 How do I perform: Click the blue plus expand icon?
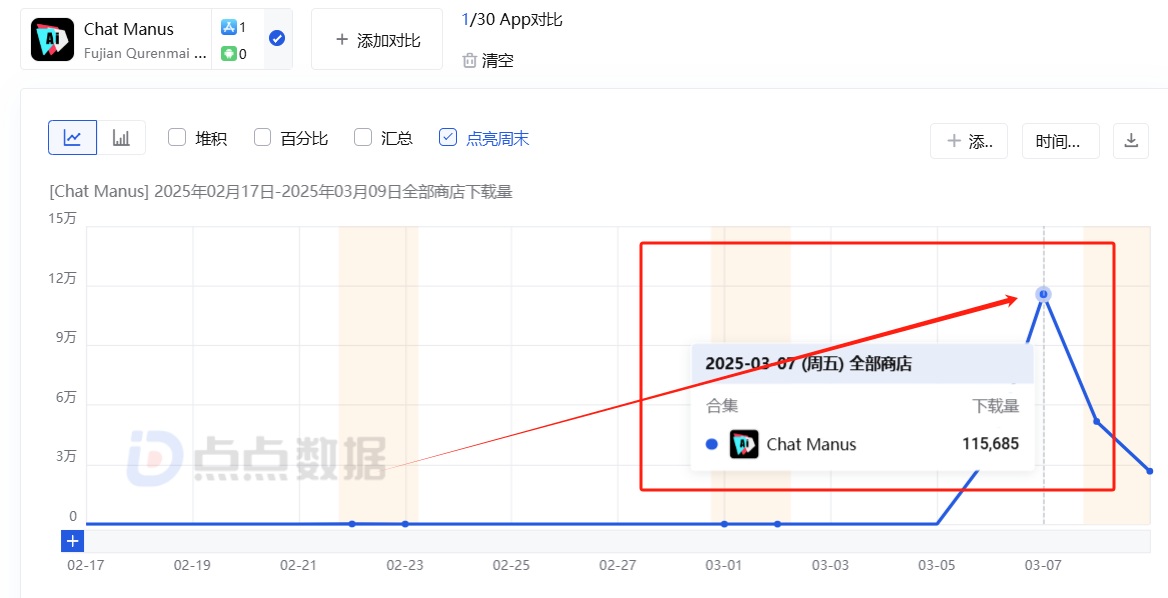pyautogui.click(x=73, y=541)
